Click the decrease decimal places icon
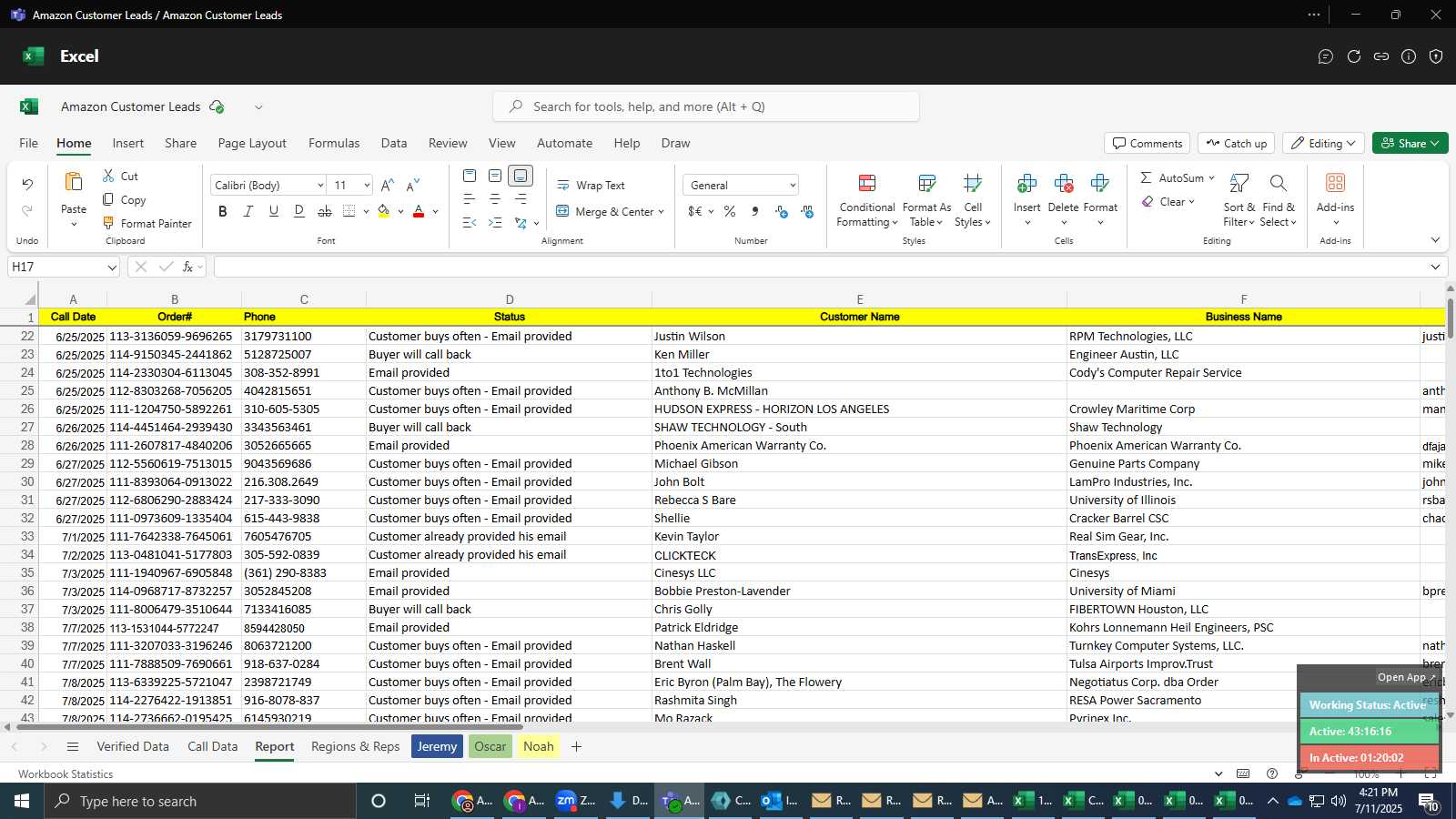This screenshot has height=819, width=1456. click(x=807, y=211)
